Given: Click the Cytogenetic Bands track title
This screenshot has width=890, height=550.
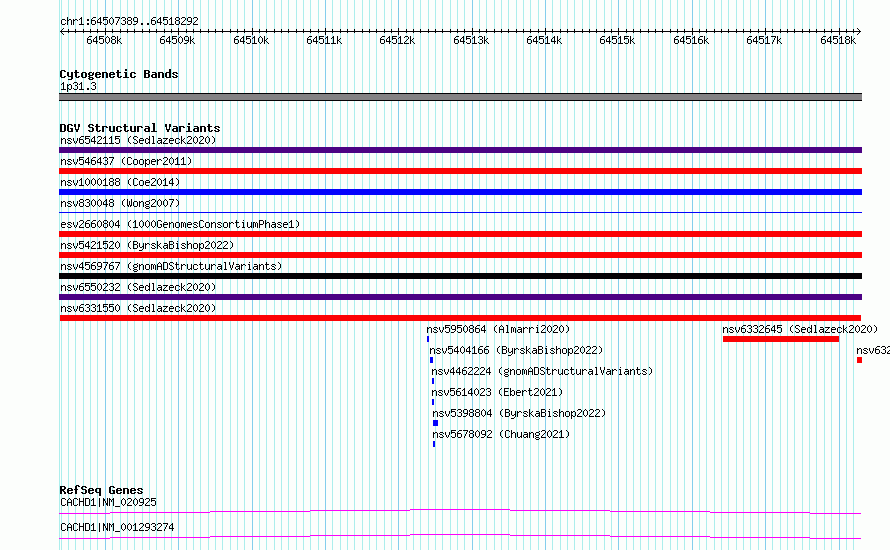Looking at the screenshot, I should coord(119,74).
